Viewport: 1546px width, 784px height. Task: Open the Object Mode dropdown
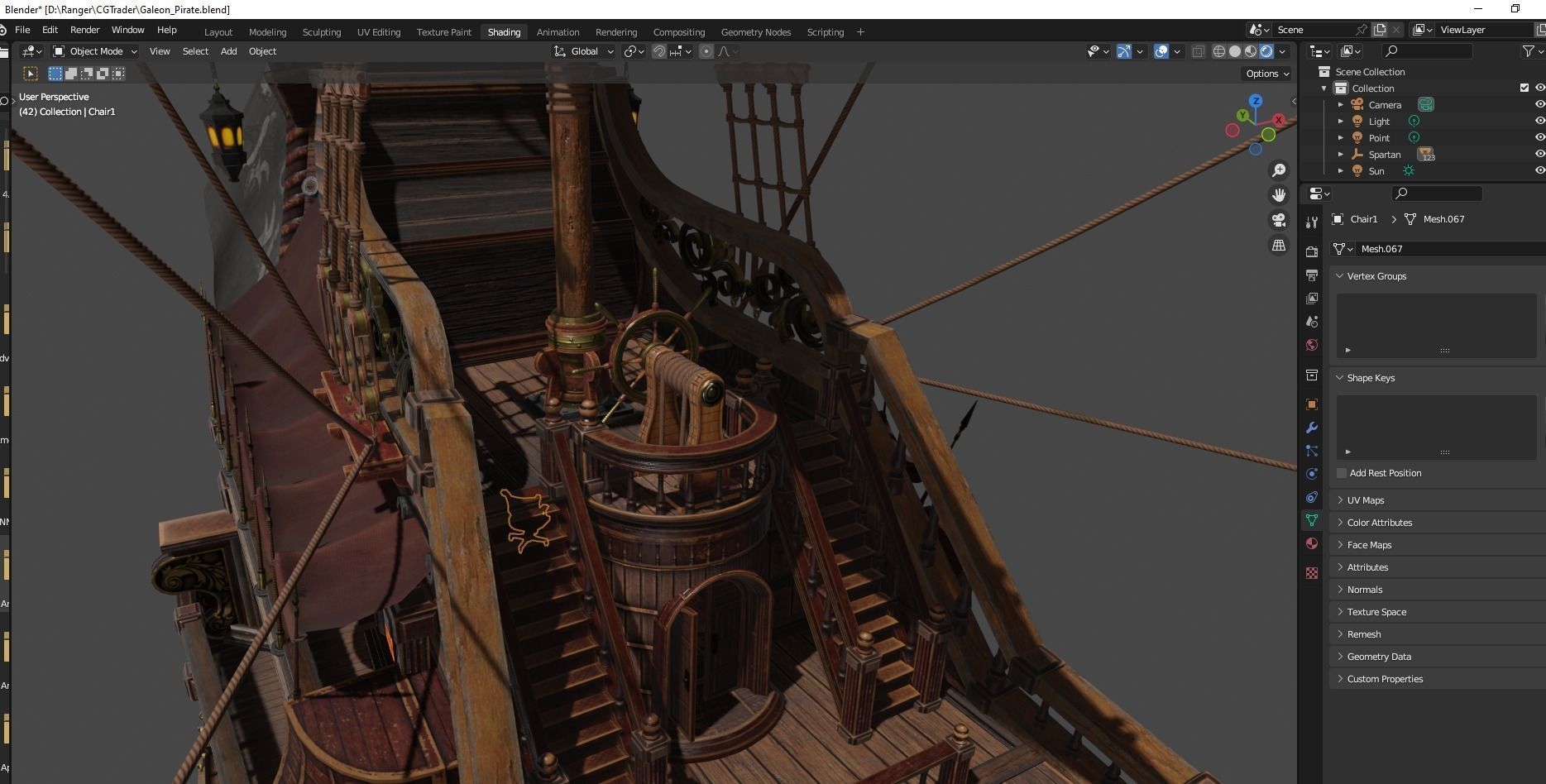pyautogui.click(x=95, y=51)
